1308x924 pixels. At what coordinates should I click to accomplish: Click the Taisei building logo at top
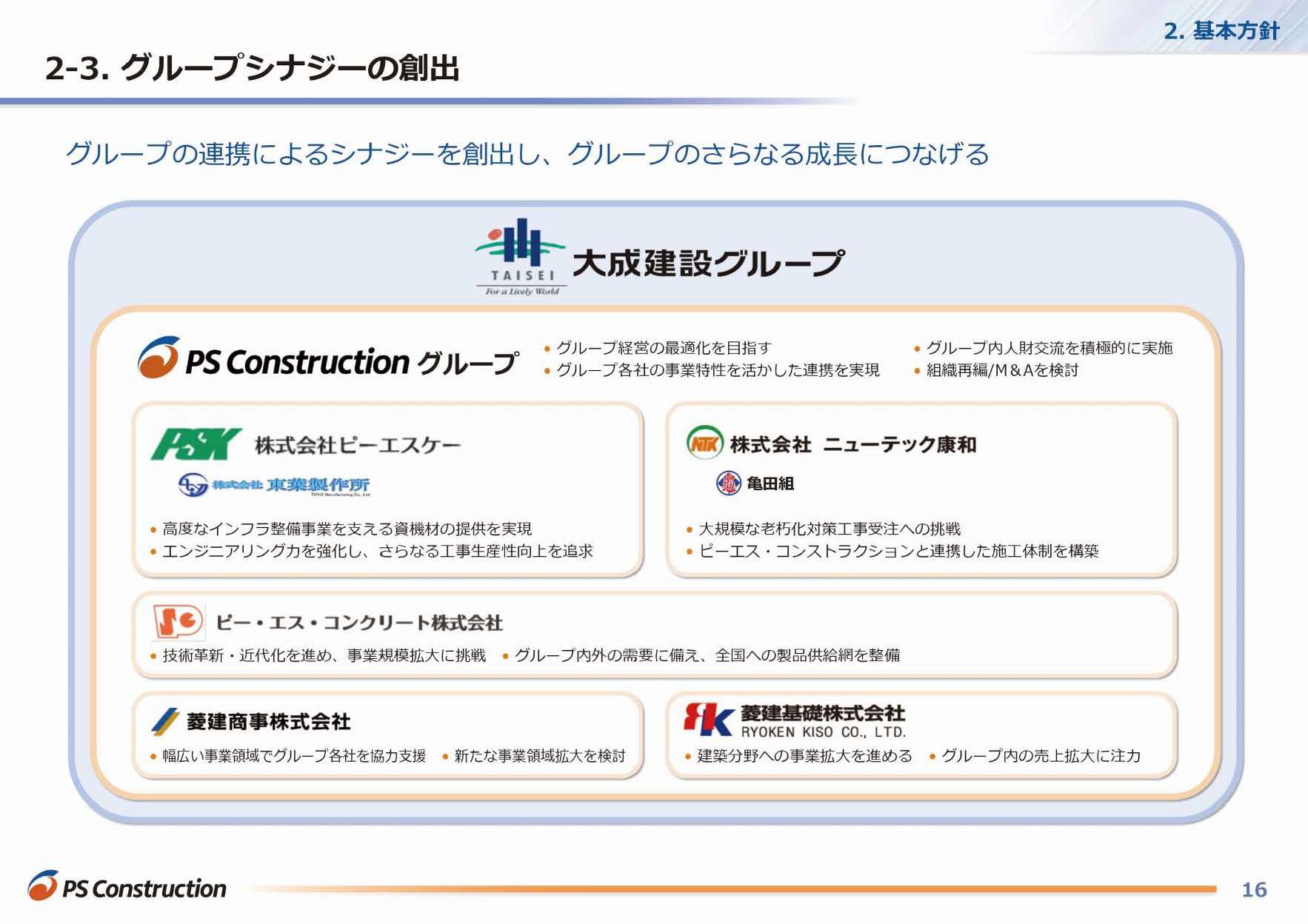coord(521,256)
